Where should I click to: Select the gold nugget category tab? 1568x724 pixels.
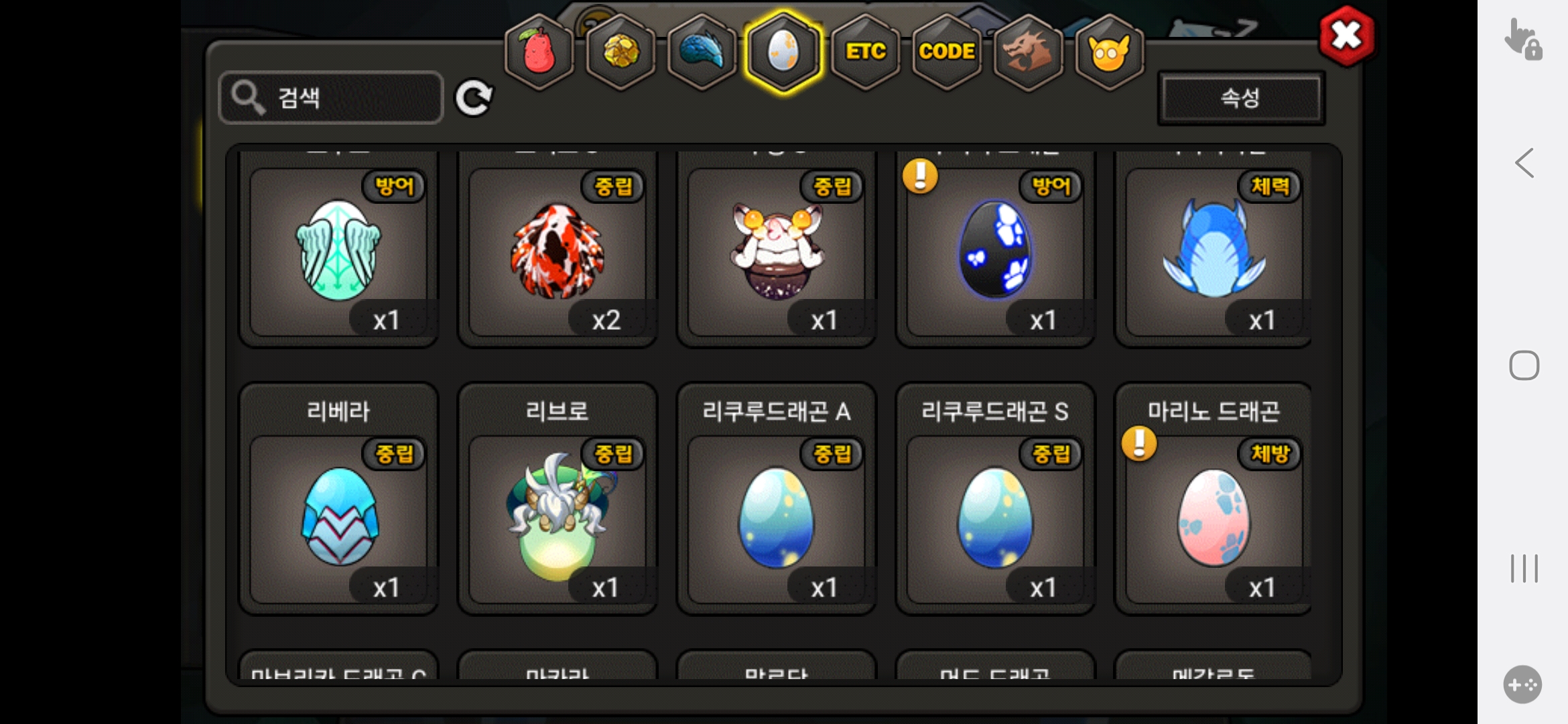click(621, 52)
